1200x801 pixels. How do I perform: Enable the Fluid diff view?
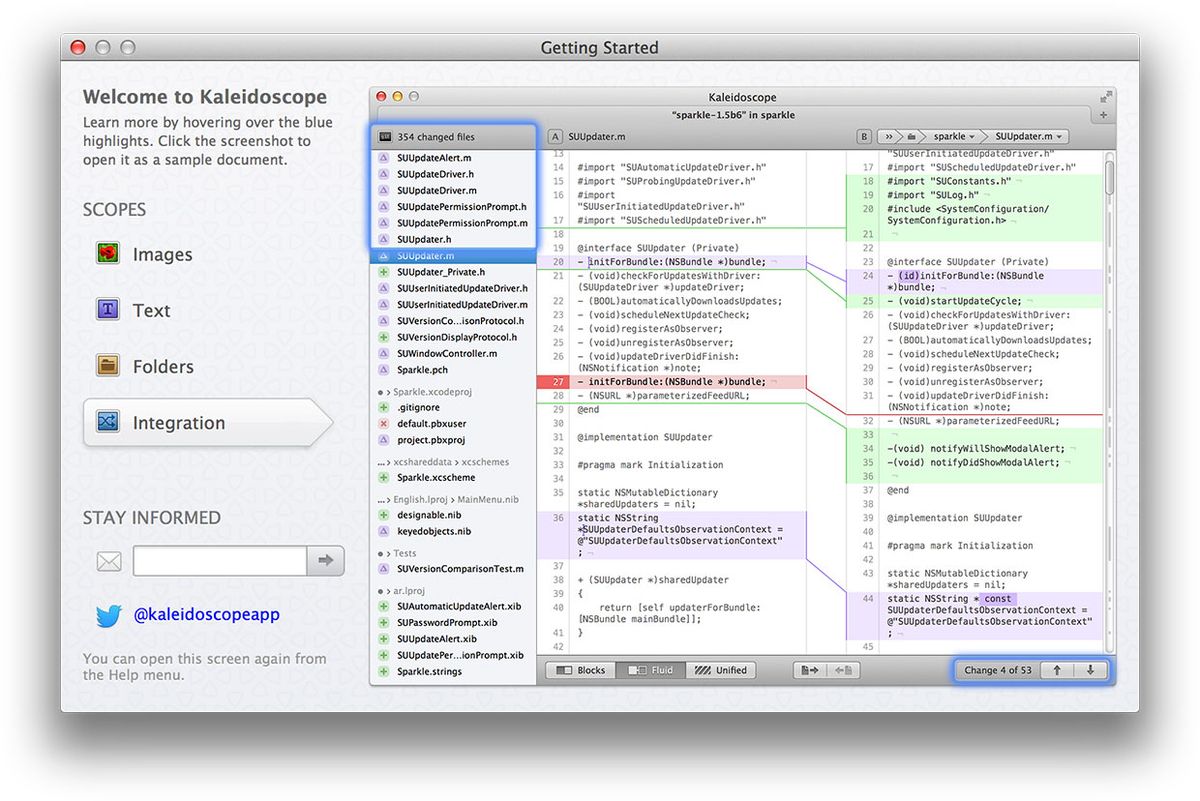tap(651, 670)
